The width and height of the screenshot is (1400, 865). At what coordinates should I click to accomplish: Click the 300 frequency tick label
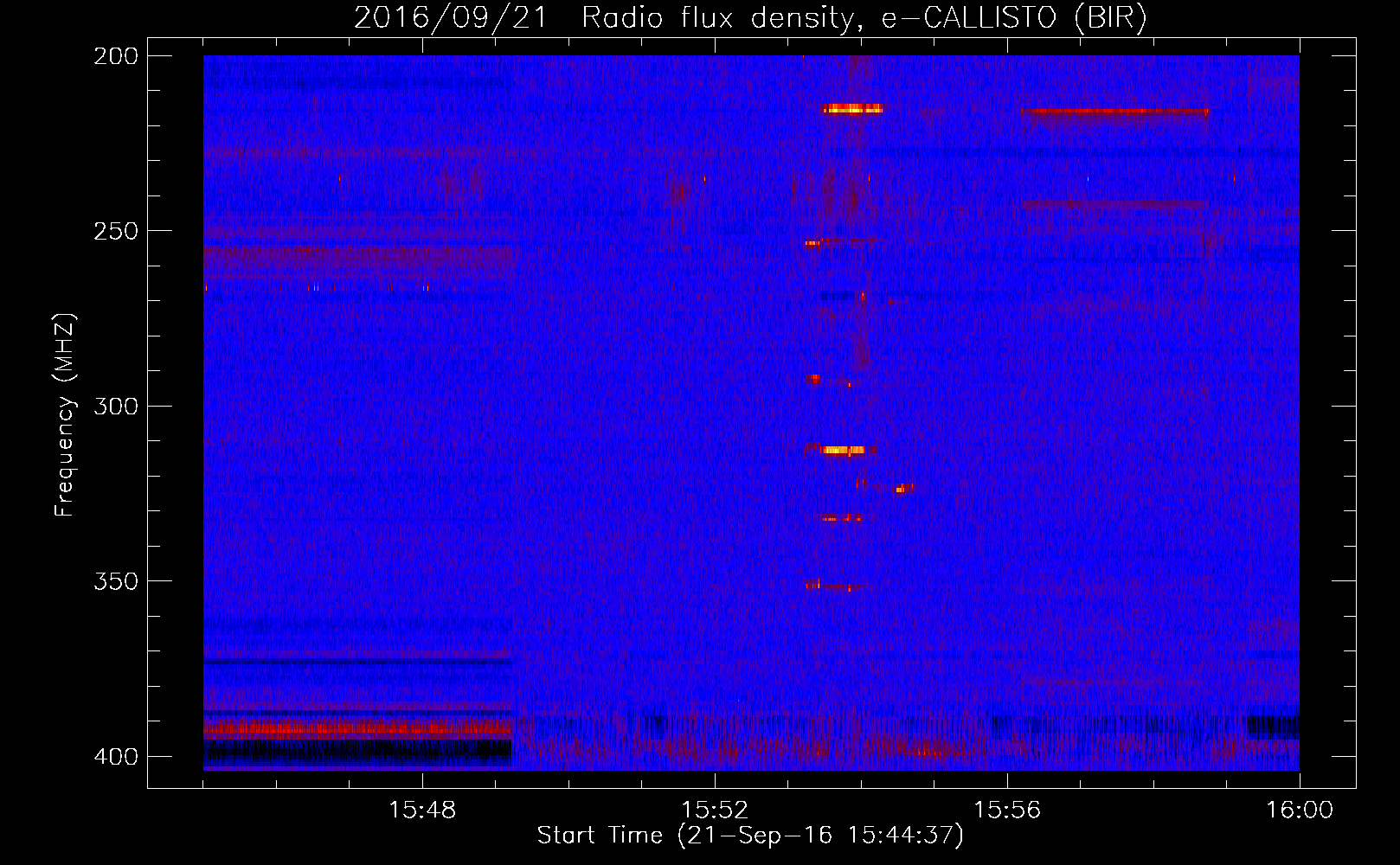click(x=116, y=406)
